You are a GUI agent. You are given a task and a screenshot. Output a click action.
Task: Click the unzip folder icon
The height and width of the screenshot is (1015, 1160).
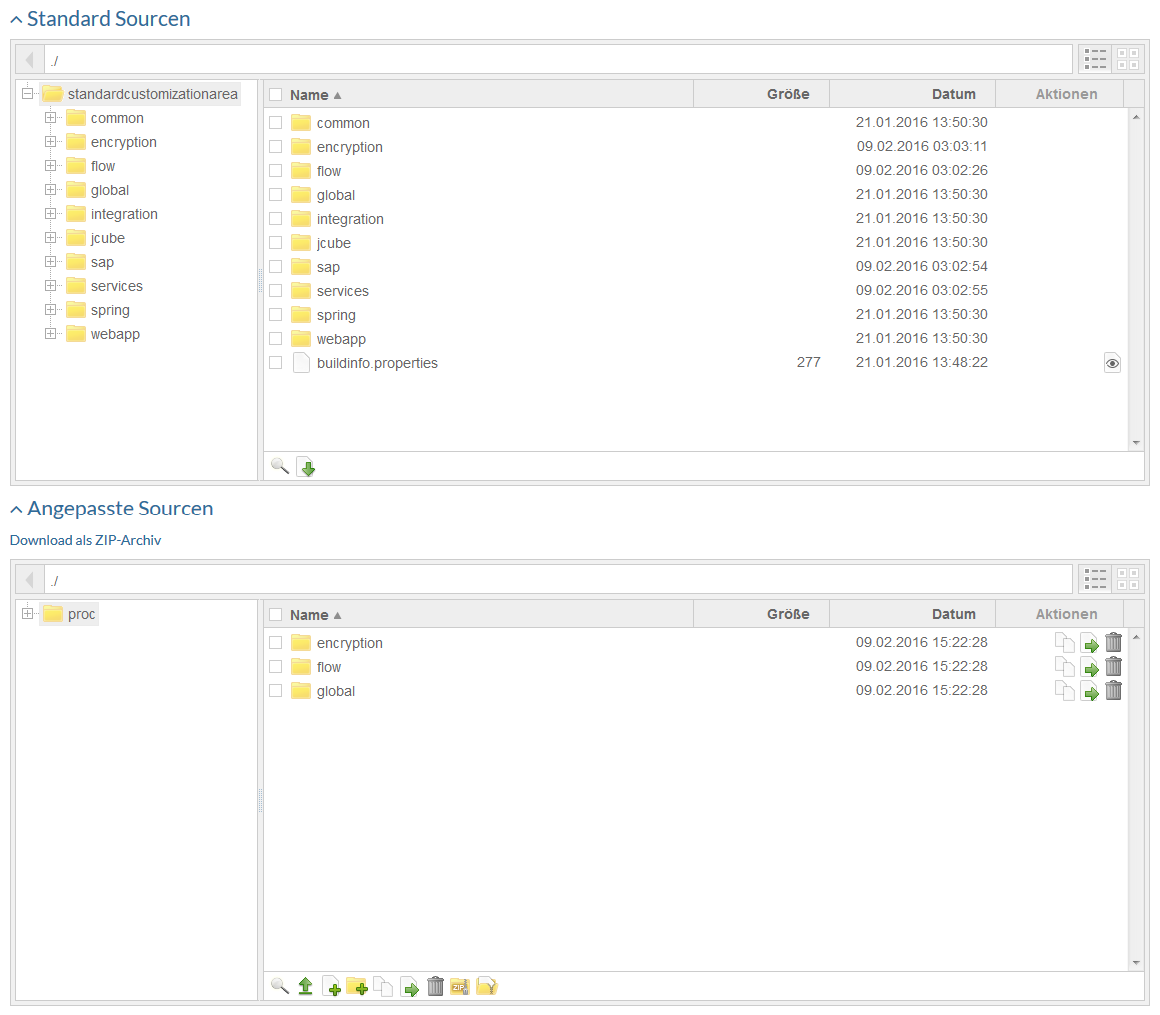487,987
